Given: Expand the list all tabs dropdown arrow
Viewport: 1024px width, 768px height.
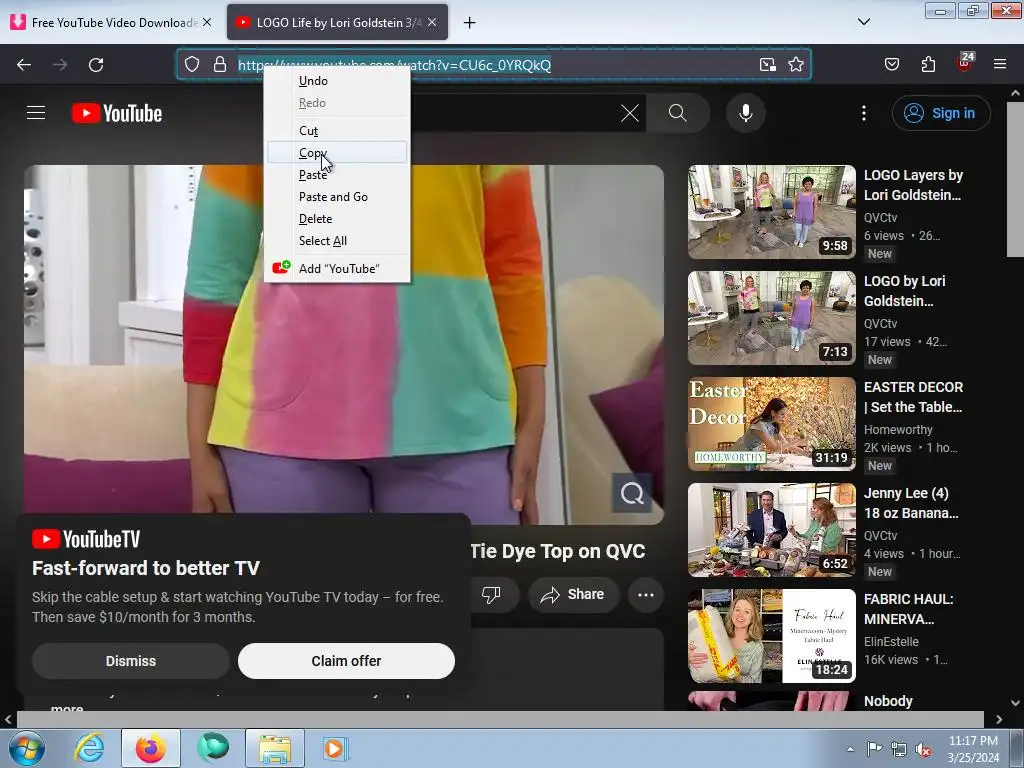Looking at the screenshot, I should point(863,22).
